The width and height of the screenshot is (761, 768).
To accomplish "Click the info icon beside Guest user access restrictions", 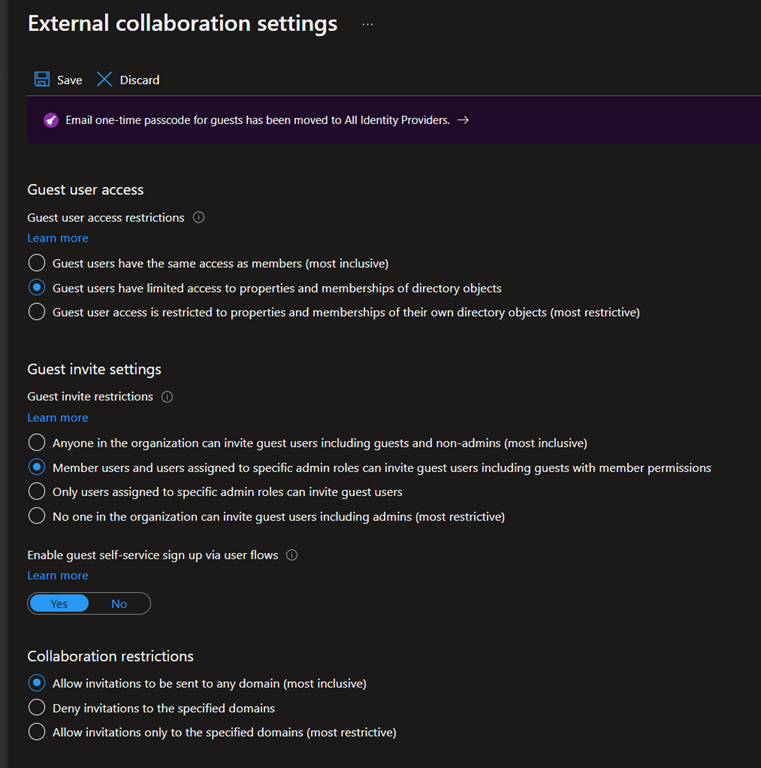I will (x=198, y=217).
